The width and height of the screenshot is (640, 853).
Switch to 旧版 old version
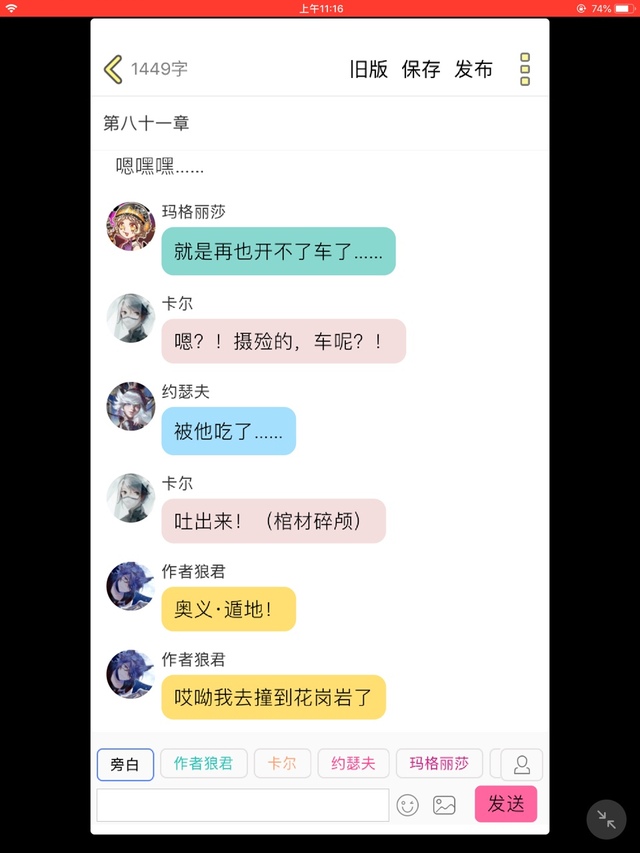368,69
